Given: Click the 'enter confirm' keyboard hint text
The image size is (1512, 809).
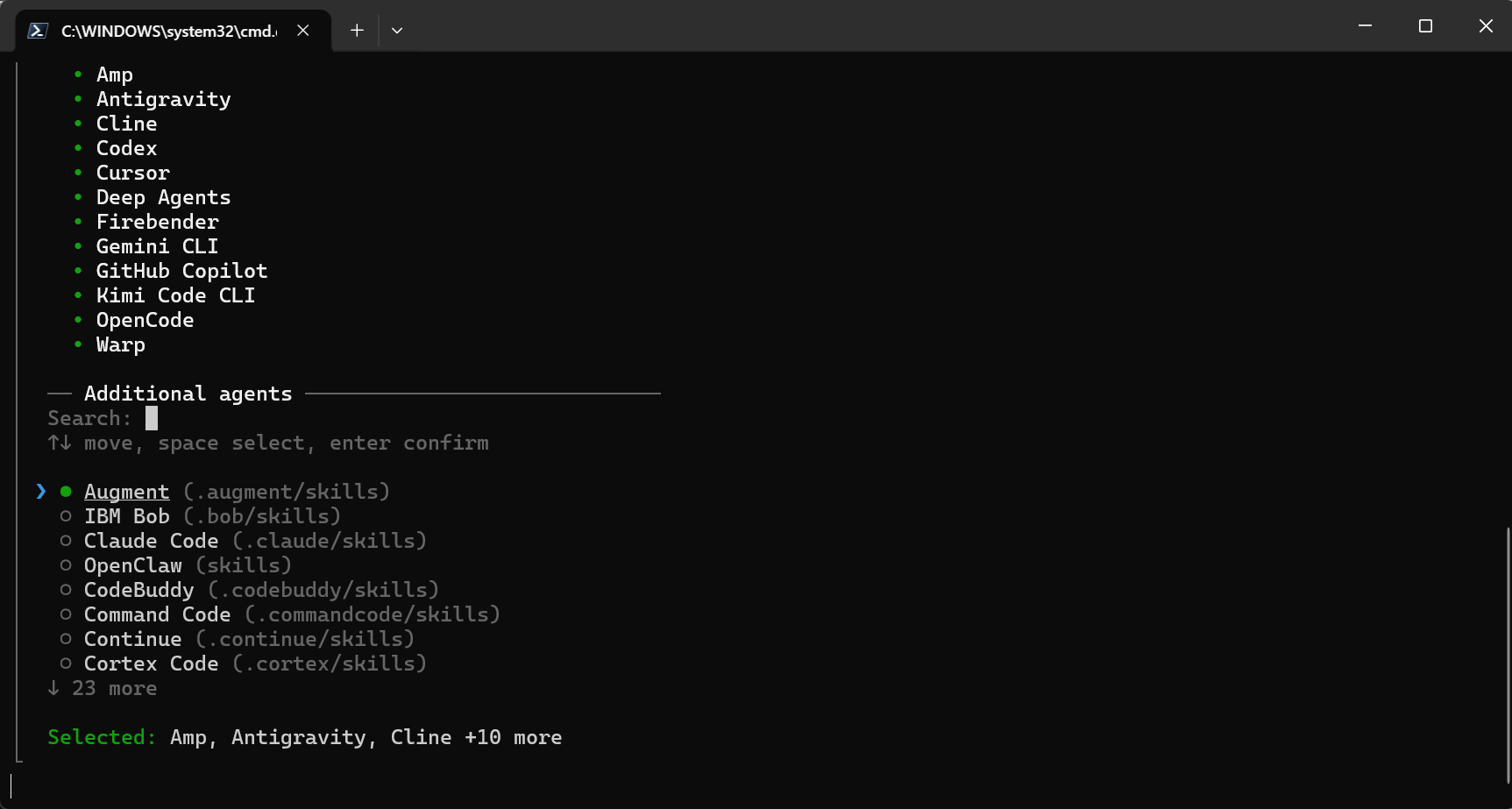Looking at the screenshot, I should click(x=409, y=443).
